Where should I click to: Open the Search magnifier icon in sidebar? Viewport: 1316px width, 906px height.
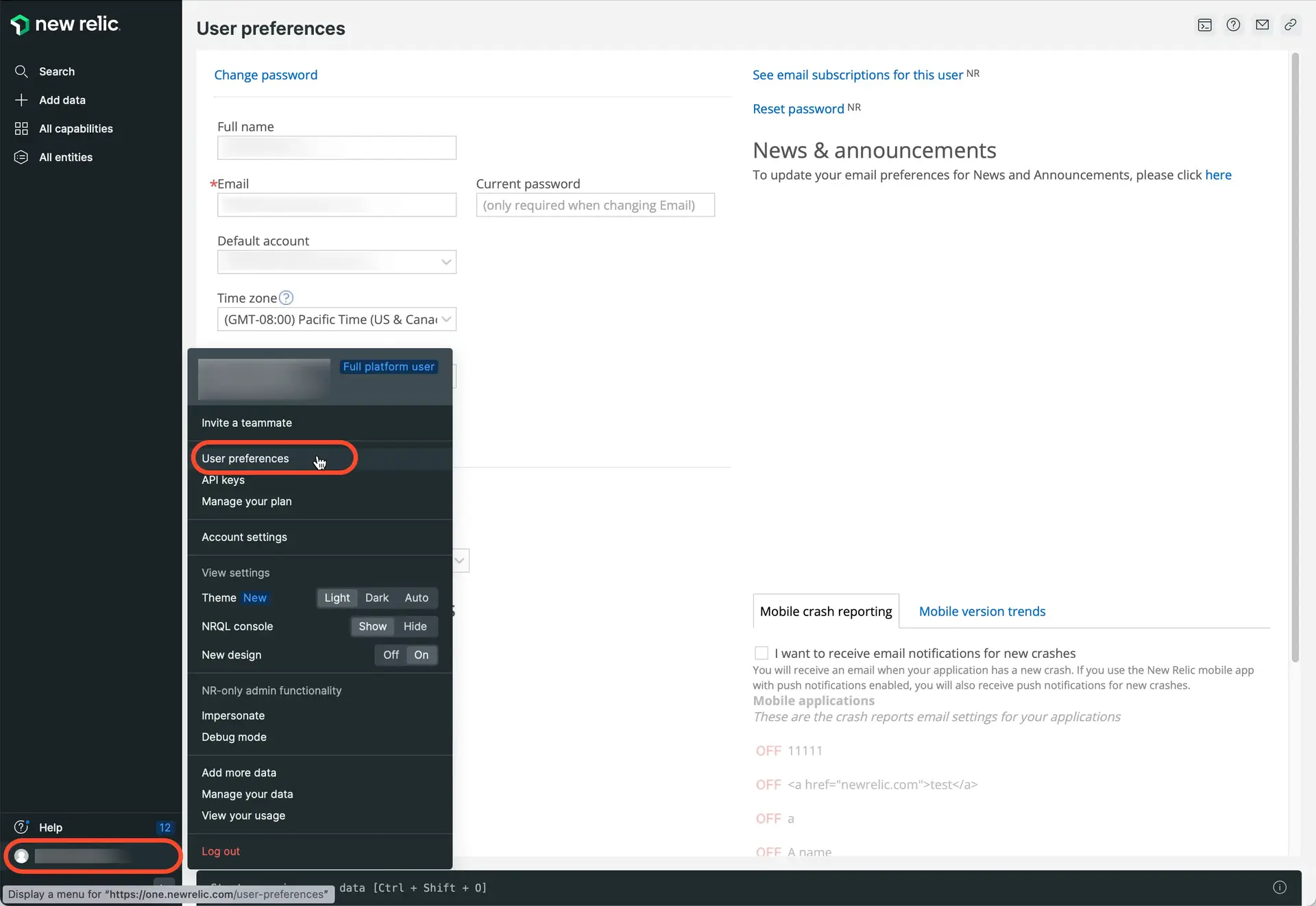[x=21, y=71]
